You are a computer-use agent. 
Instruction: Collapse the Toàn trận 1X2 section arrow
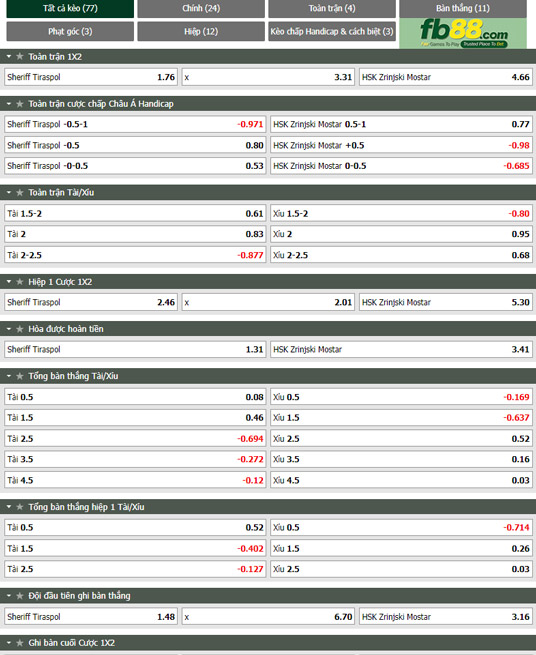tap(9, 56)
